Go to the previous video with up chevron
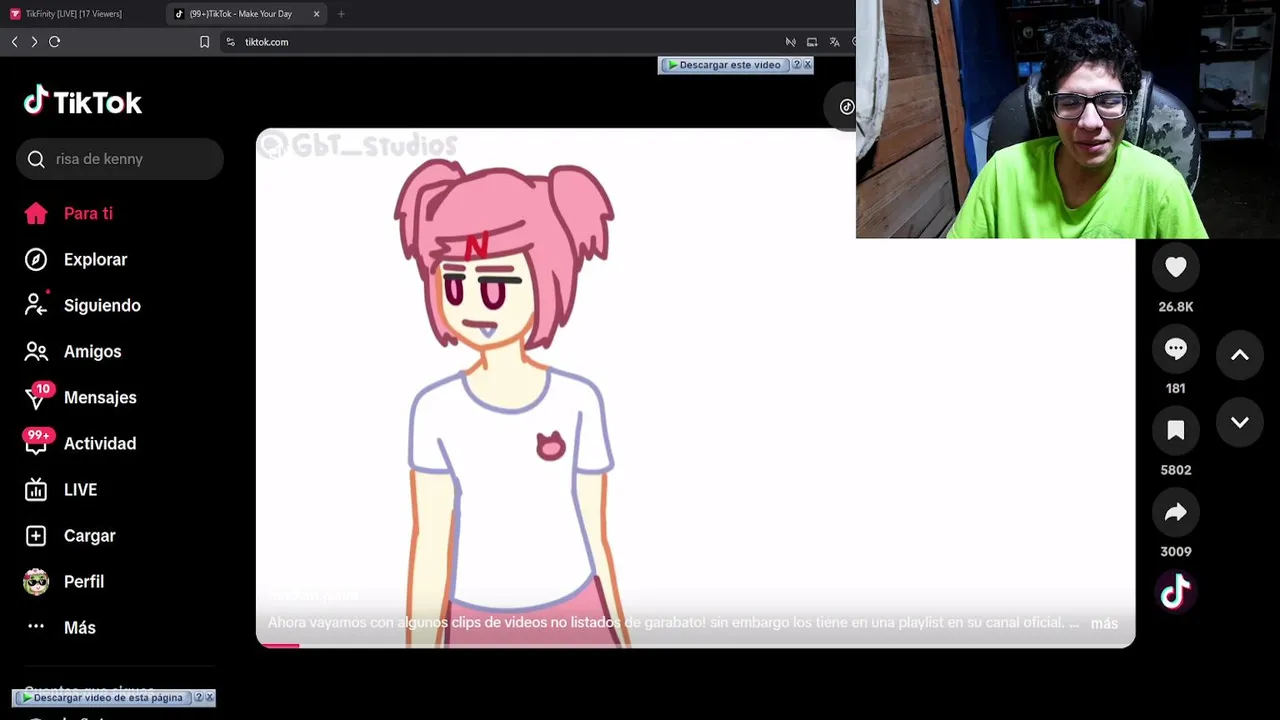 tap(1240, 355)
